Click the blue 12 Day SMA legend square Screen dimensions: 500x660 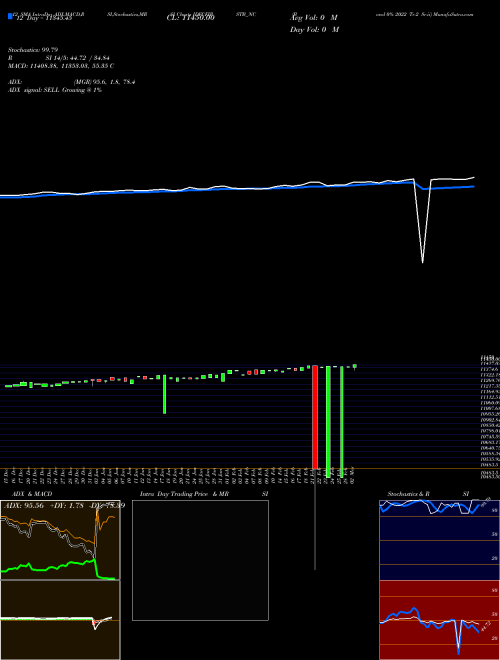(x=11, y=17)
